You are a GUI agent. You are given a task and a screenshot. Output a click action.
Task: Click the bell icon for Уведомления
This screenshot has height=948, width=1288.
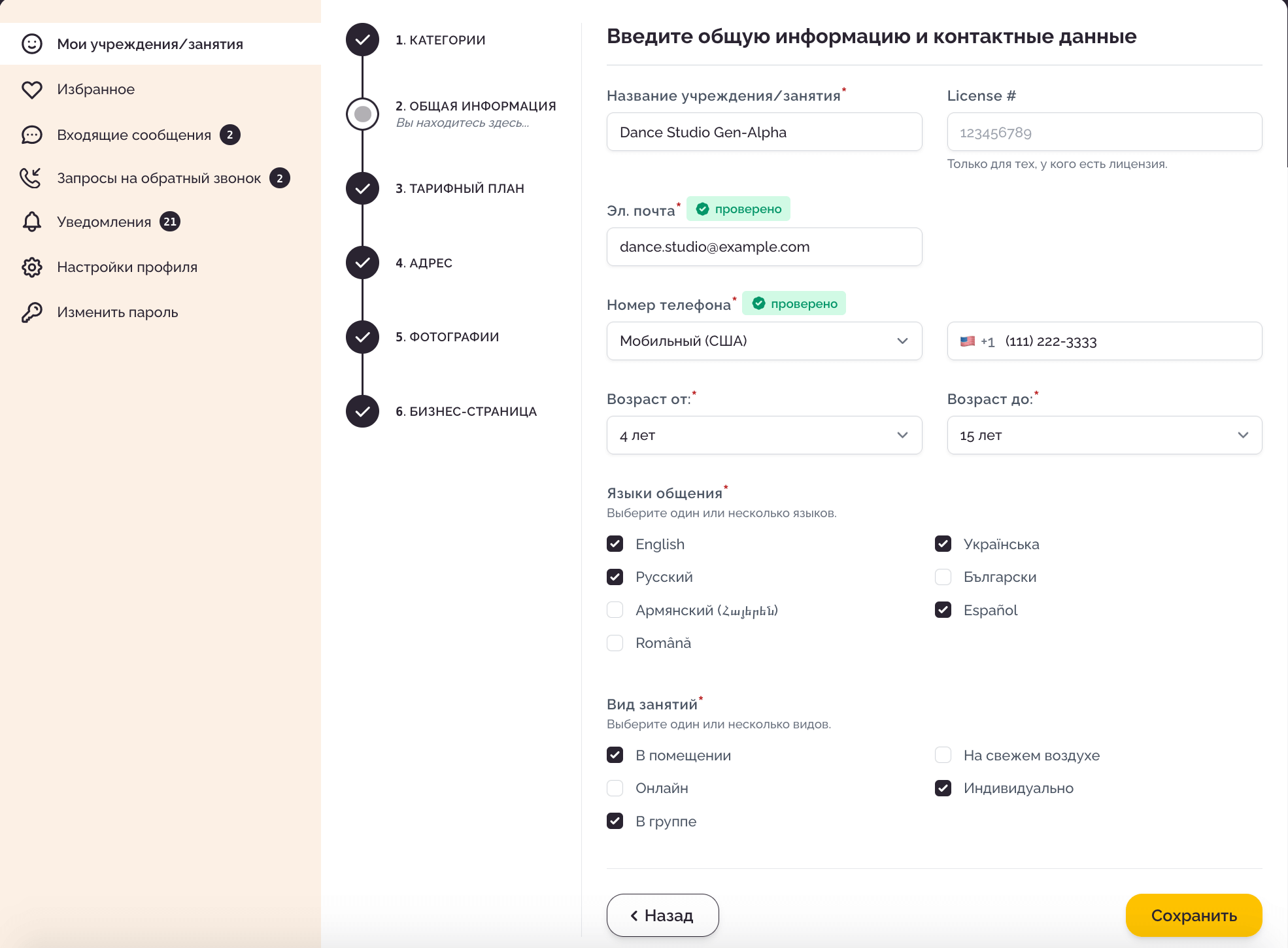pos(31,222)
